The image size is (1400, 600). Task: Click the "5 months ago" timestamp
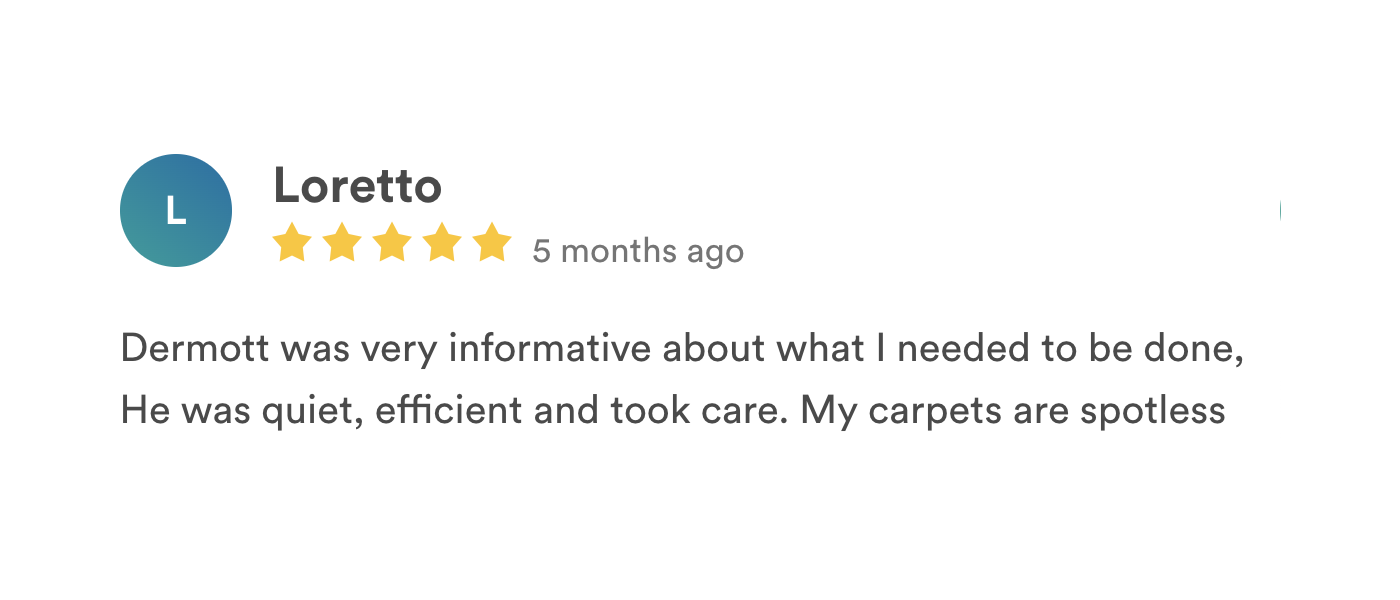click(638, 250)
